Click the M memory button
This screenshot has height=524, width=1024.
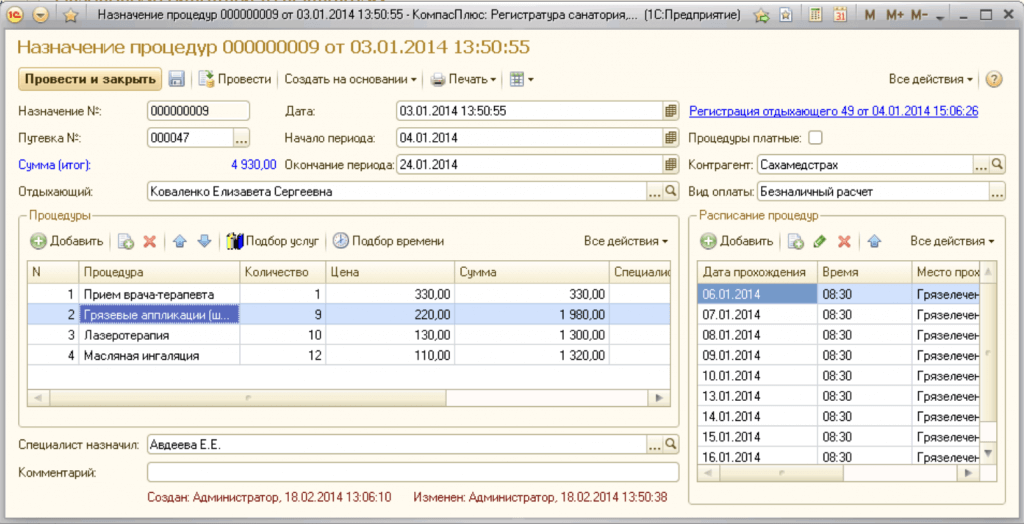pyautogui.click(x=869, y=15)
